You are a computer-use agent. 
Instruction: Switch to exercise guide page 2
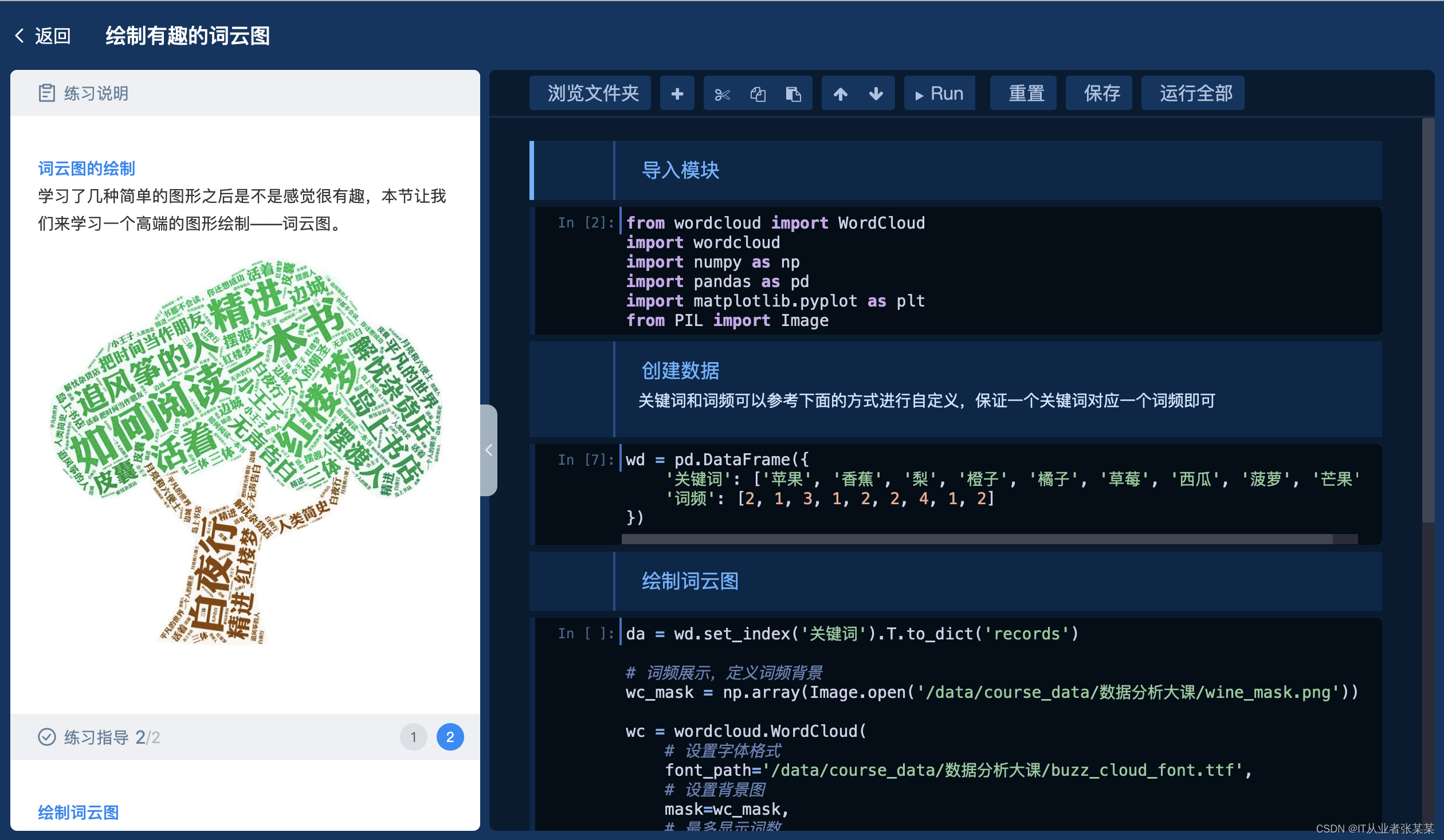pyautogui.click(x=450, y=737)
